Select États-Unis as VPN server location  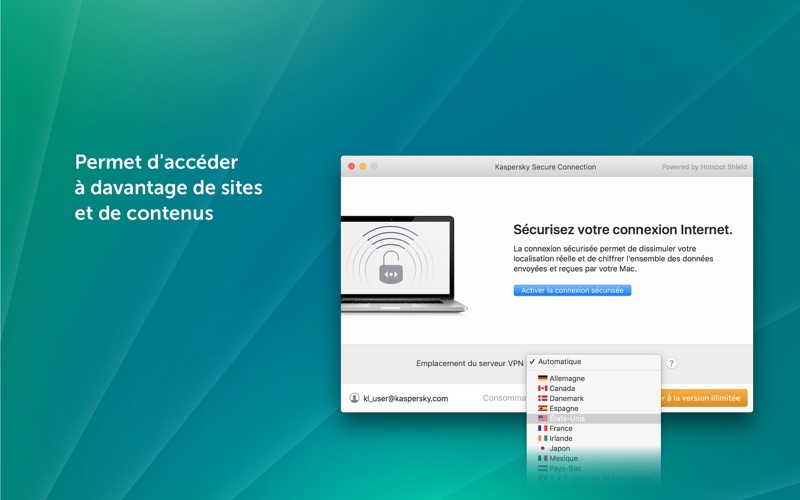click(x=568, y=419)
